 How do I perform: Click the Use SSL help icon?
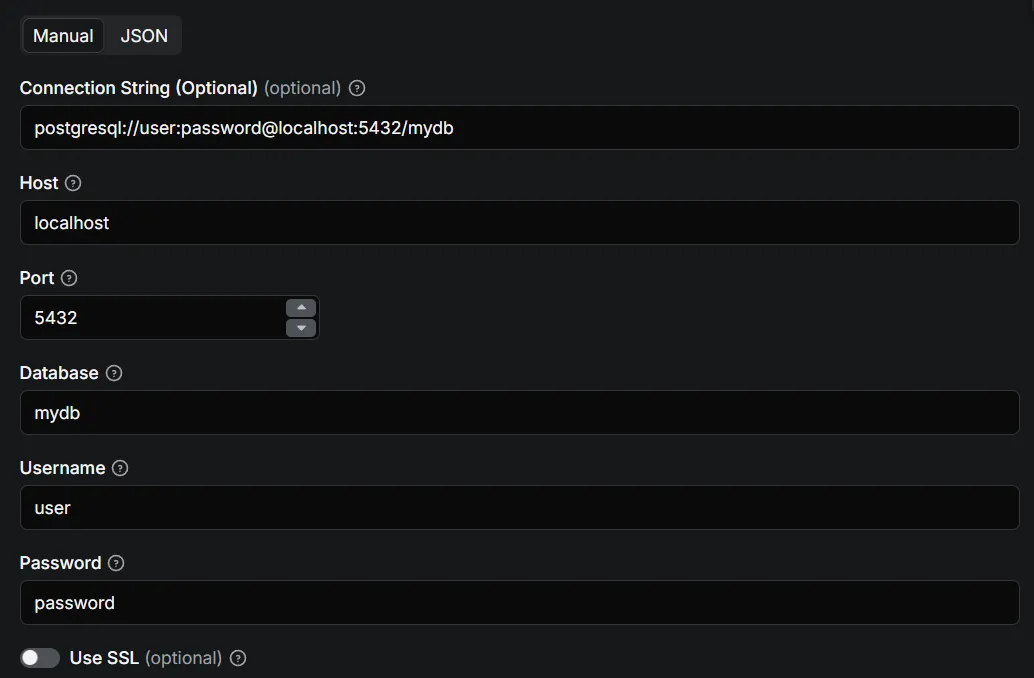pos(237,658)
